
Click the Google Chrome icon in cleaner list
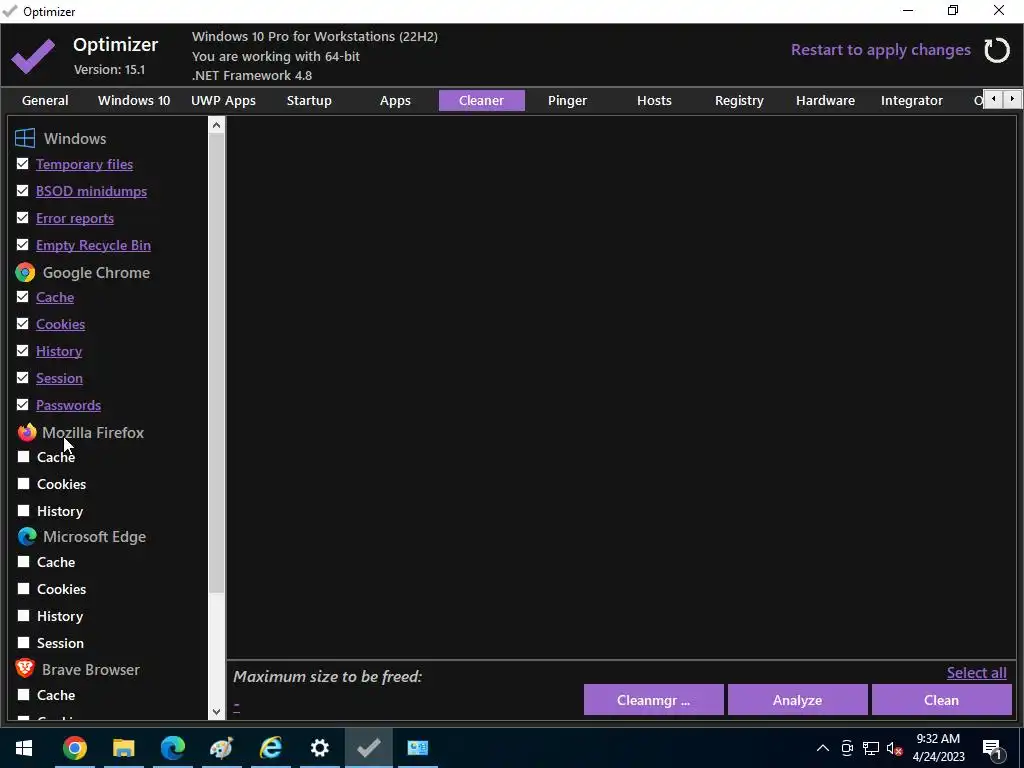point(25,272)
